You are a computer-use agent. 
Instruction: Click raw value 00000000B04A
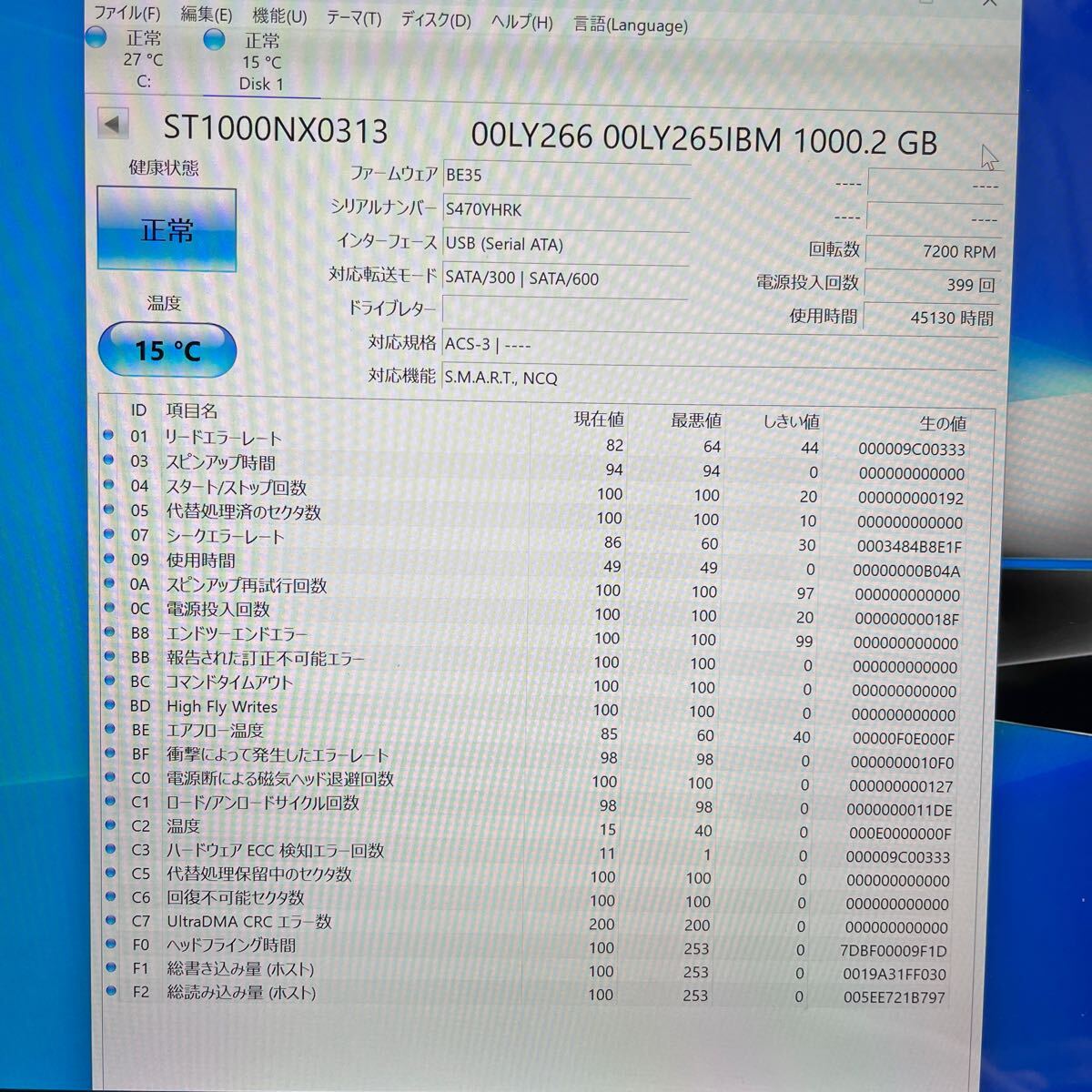pyautogui.click(x=906, y=571)
